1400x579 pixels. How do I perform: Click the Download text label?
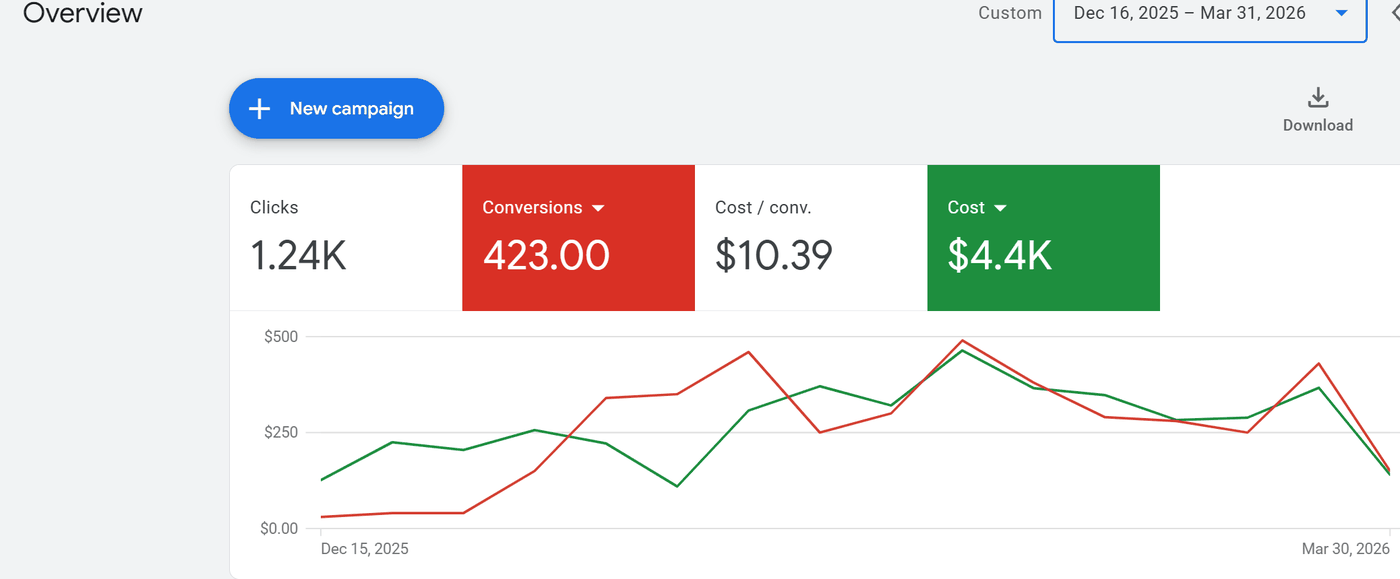pyautogui.click(x=1318, y=125)
